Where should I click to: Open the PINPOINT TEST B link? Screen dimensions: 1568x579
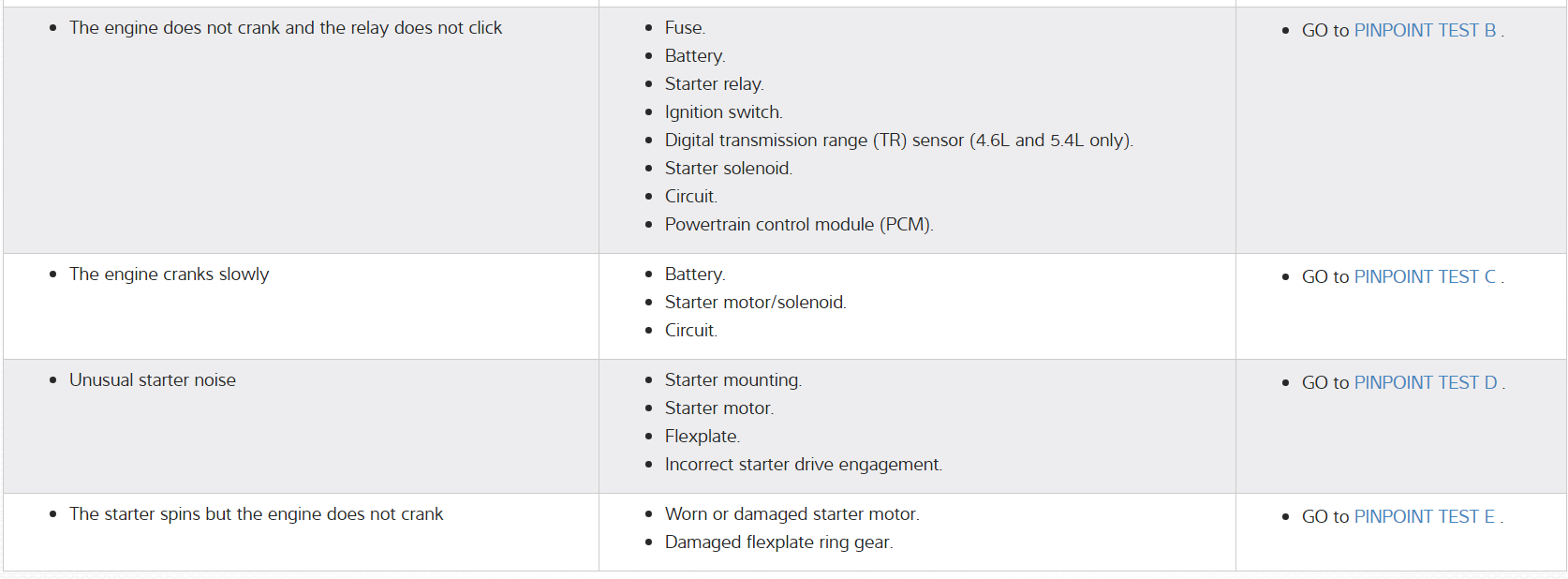(1425, 31)
